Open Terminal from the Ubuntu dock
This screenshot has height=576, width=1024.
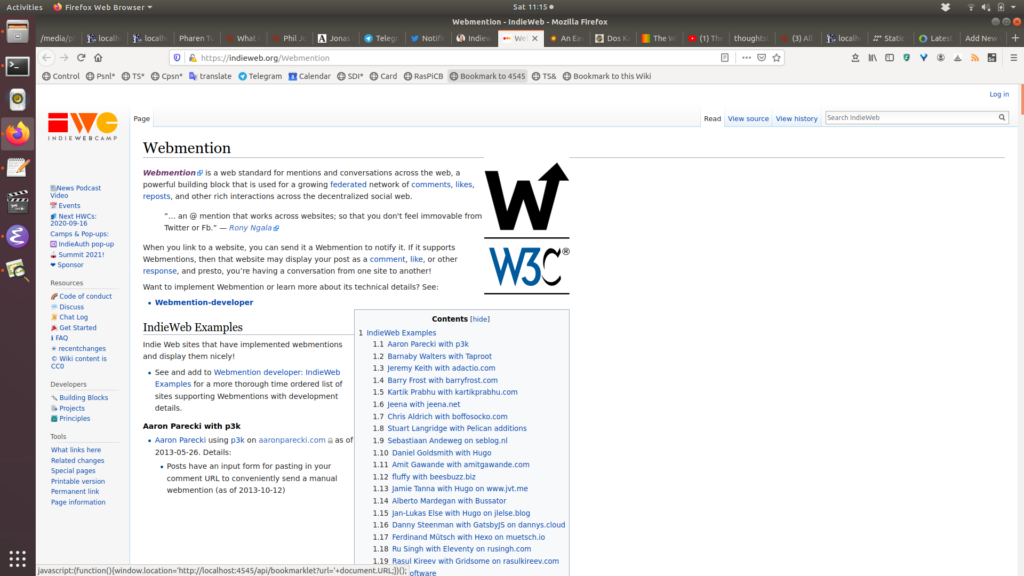[18, 66]
